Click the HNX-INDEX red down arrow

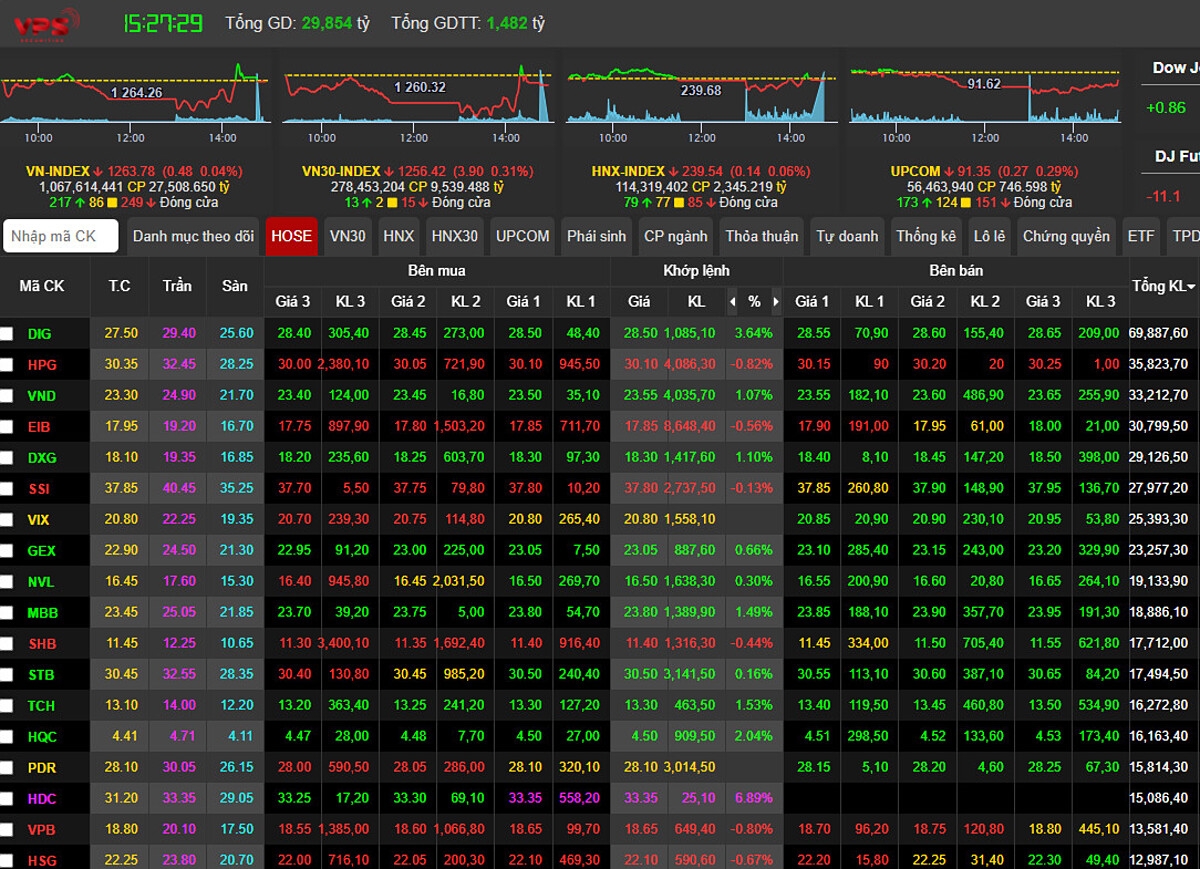(672, 172)
